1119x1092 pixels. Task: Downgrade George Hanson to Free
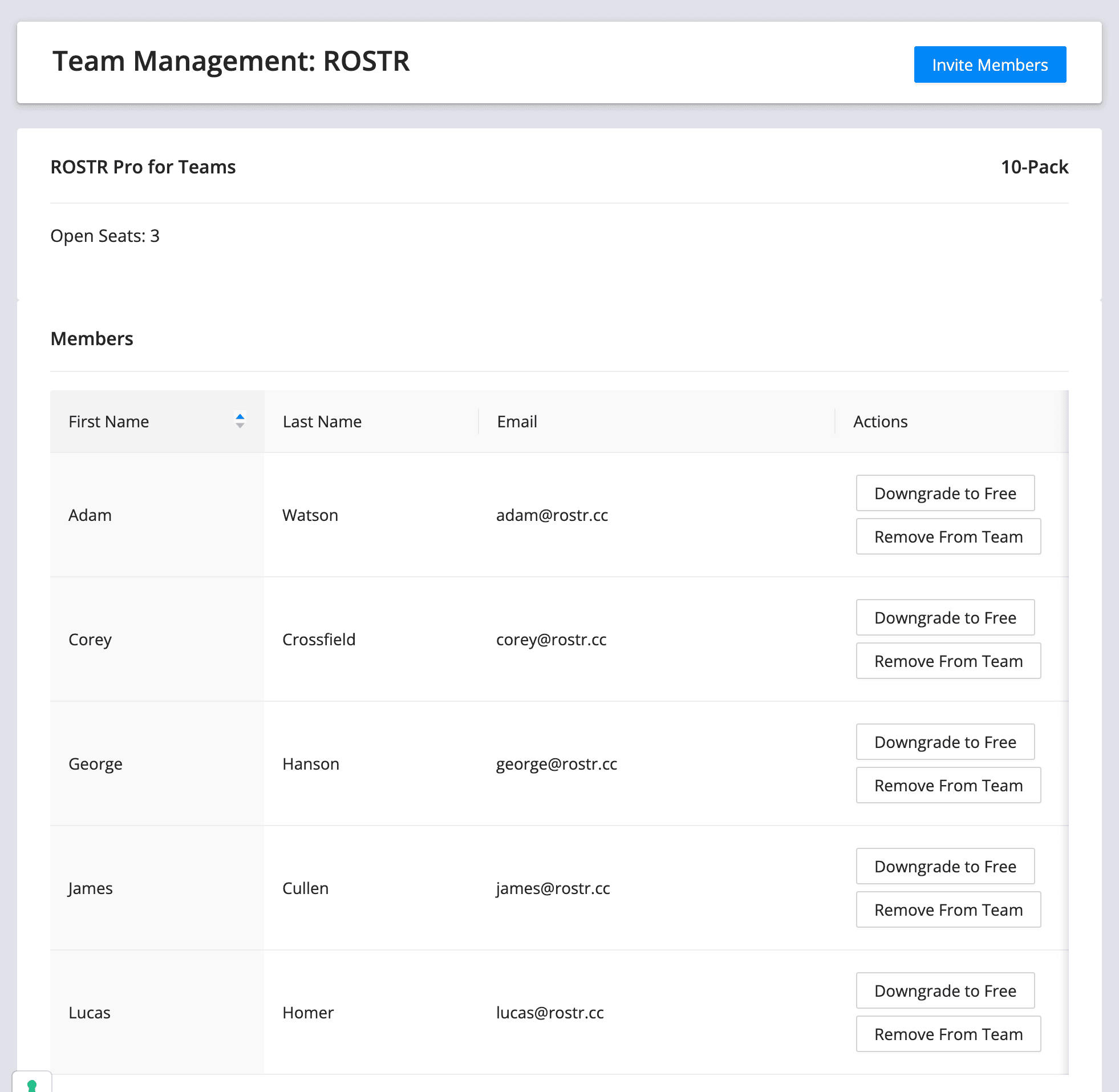[944, 742]
